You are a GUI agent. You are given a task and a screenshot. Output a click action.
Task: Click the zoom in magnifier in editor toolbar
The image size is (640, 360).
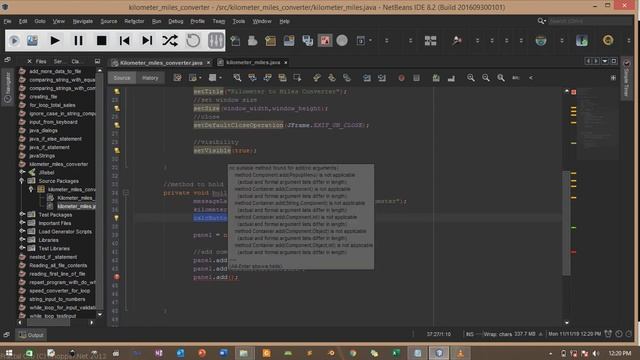(471, 78)
